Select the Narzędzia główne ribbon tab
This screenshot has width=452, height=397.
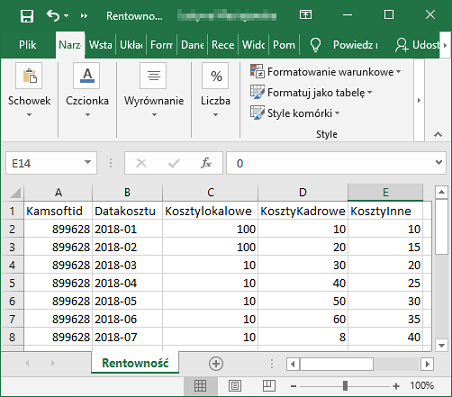pos(70,45)
